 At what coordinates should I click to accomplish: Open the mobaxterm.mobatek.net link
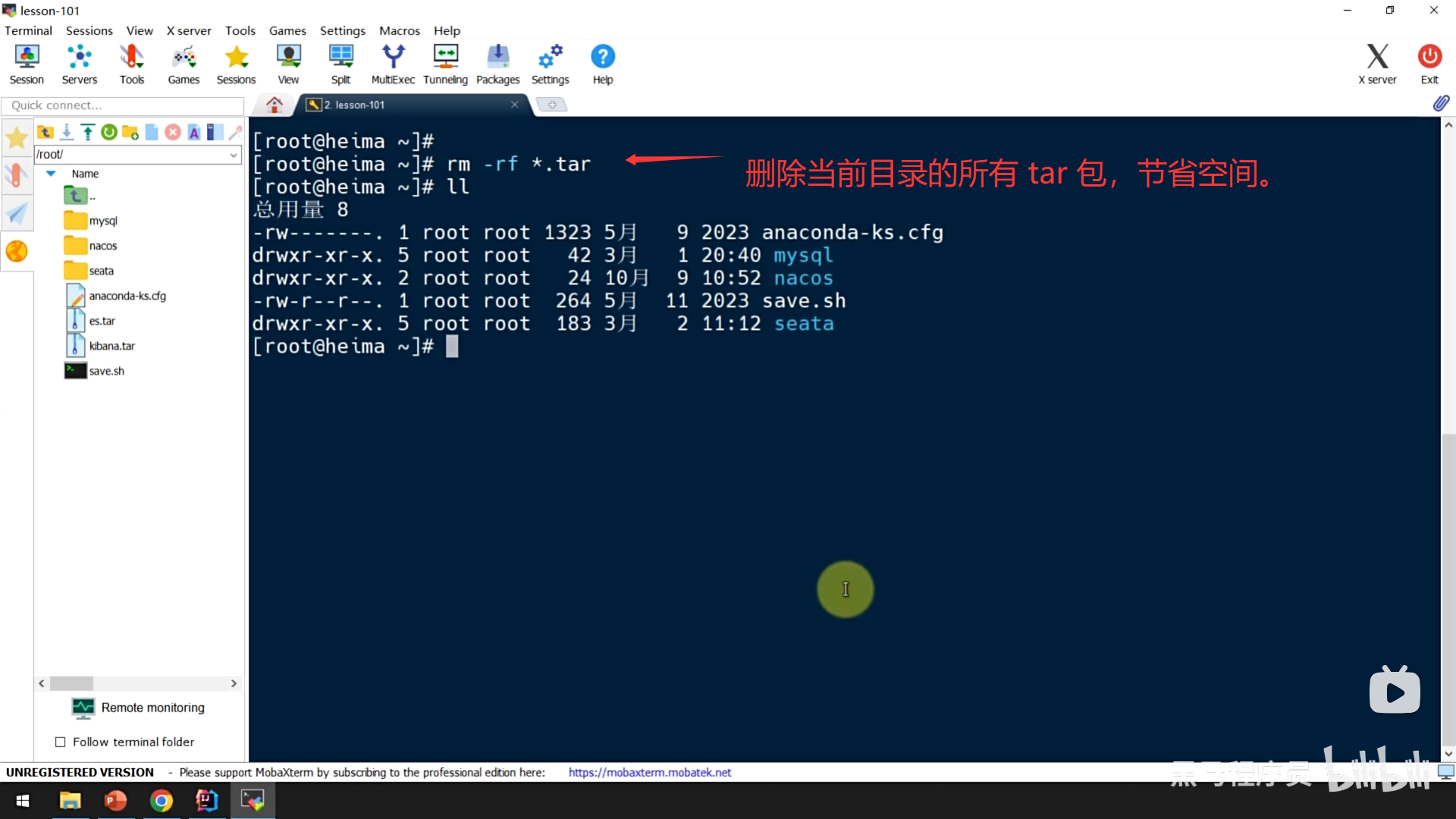[x=649, y=772]
